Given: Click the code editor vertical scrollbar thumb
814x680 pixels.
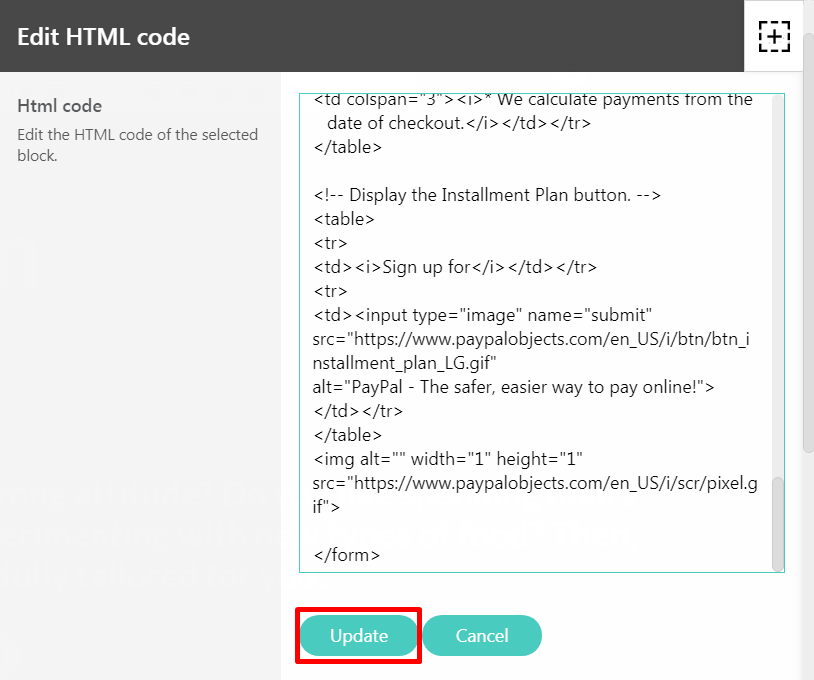Looking at the screenshot, I should click(778, 524).
